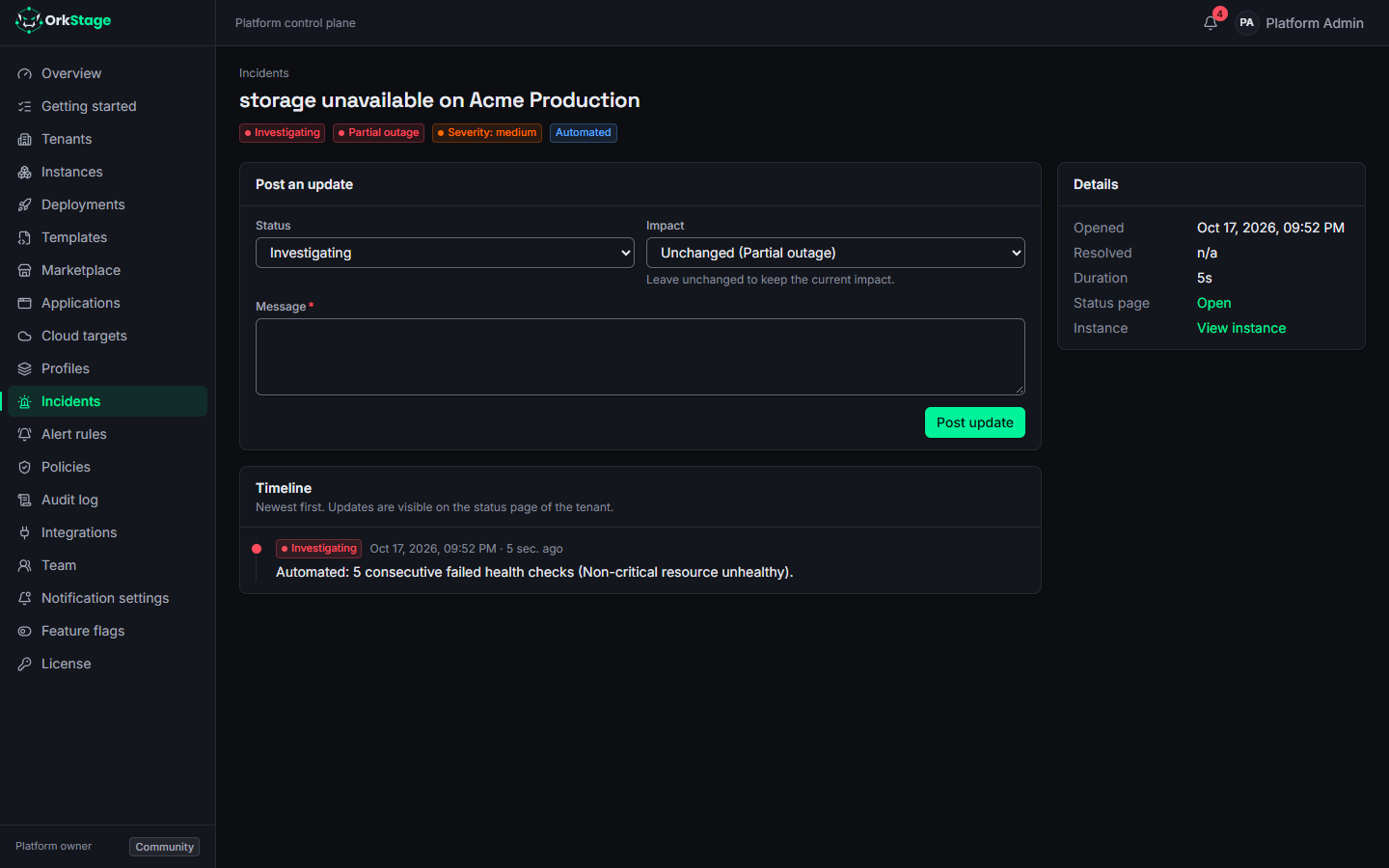Select Audit log menu item
This screenshot has height=868, width=1389.
click(107, 500)
